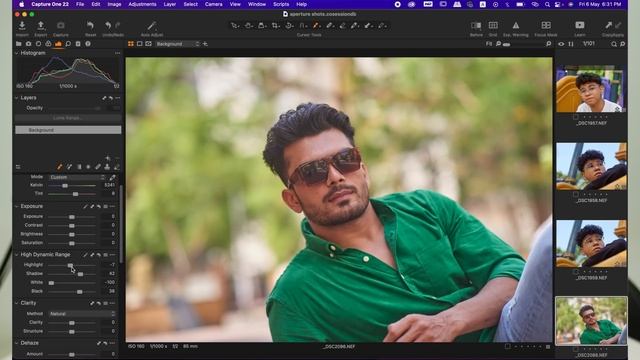The width and height of the screenshot is (640, 360).
Task: Collapse the Layers panel
Action: [17, 98]
